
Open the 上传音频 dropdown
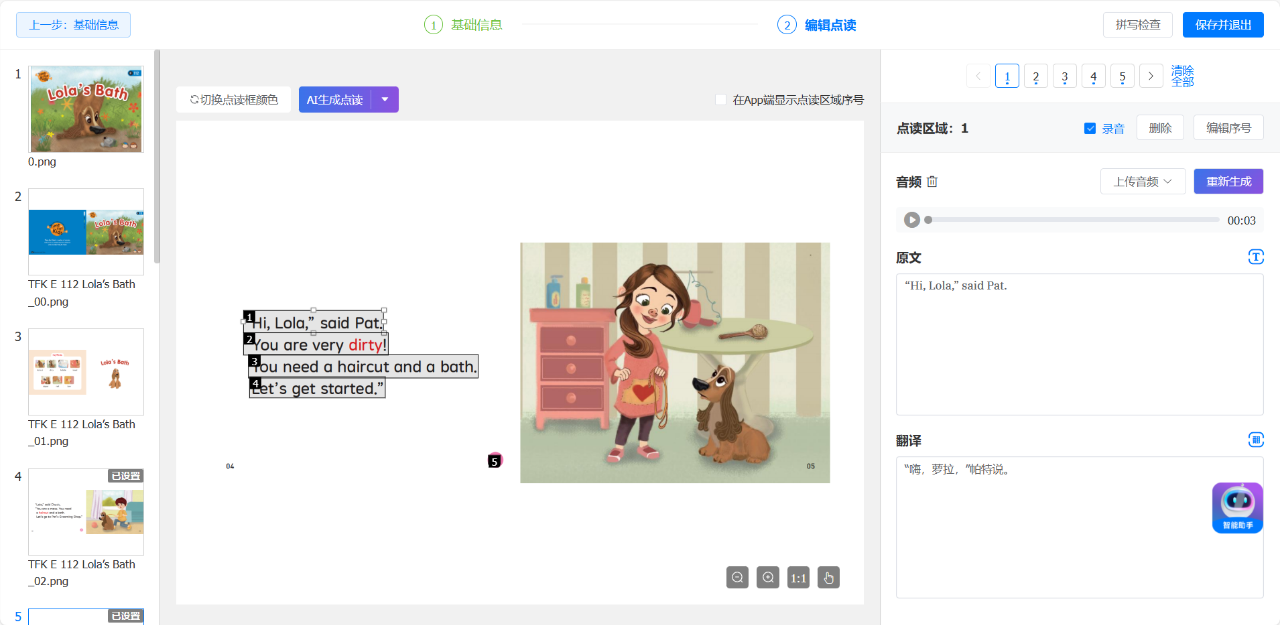click(1142, 181)
